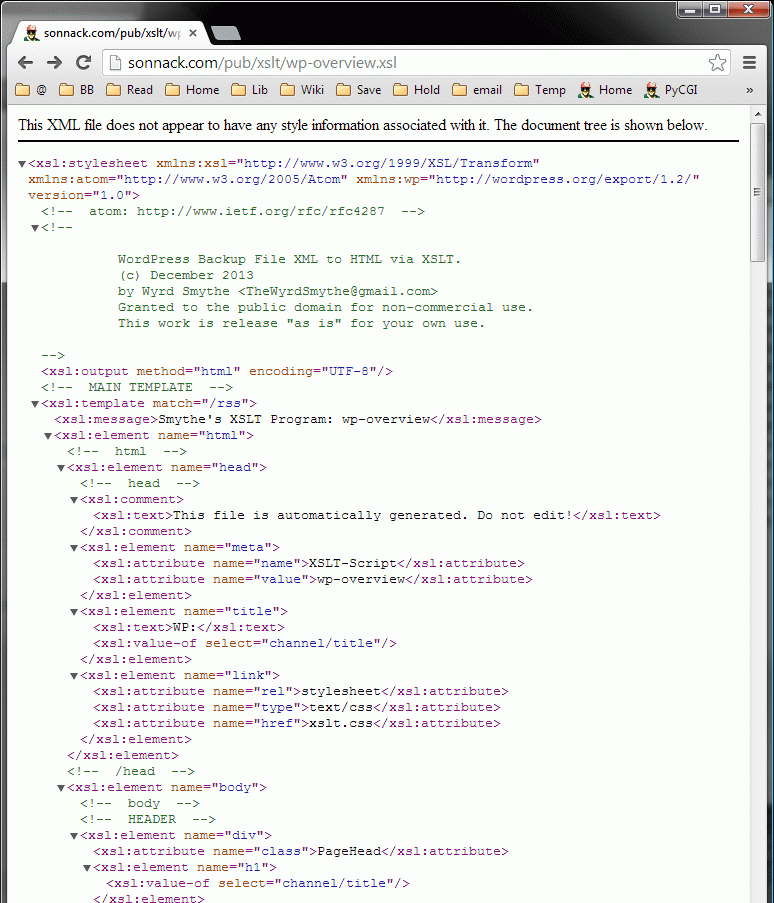774x903 pixels.
Task: Click the vertical scrollbar down arrow
Action: pos(758,896)
